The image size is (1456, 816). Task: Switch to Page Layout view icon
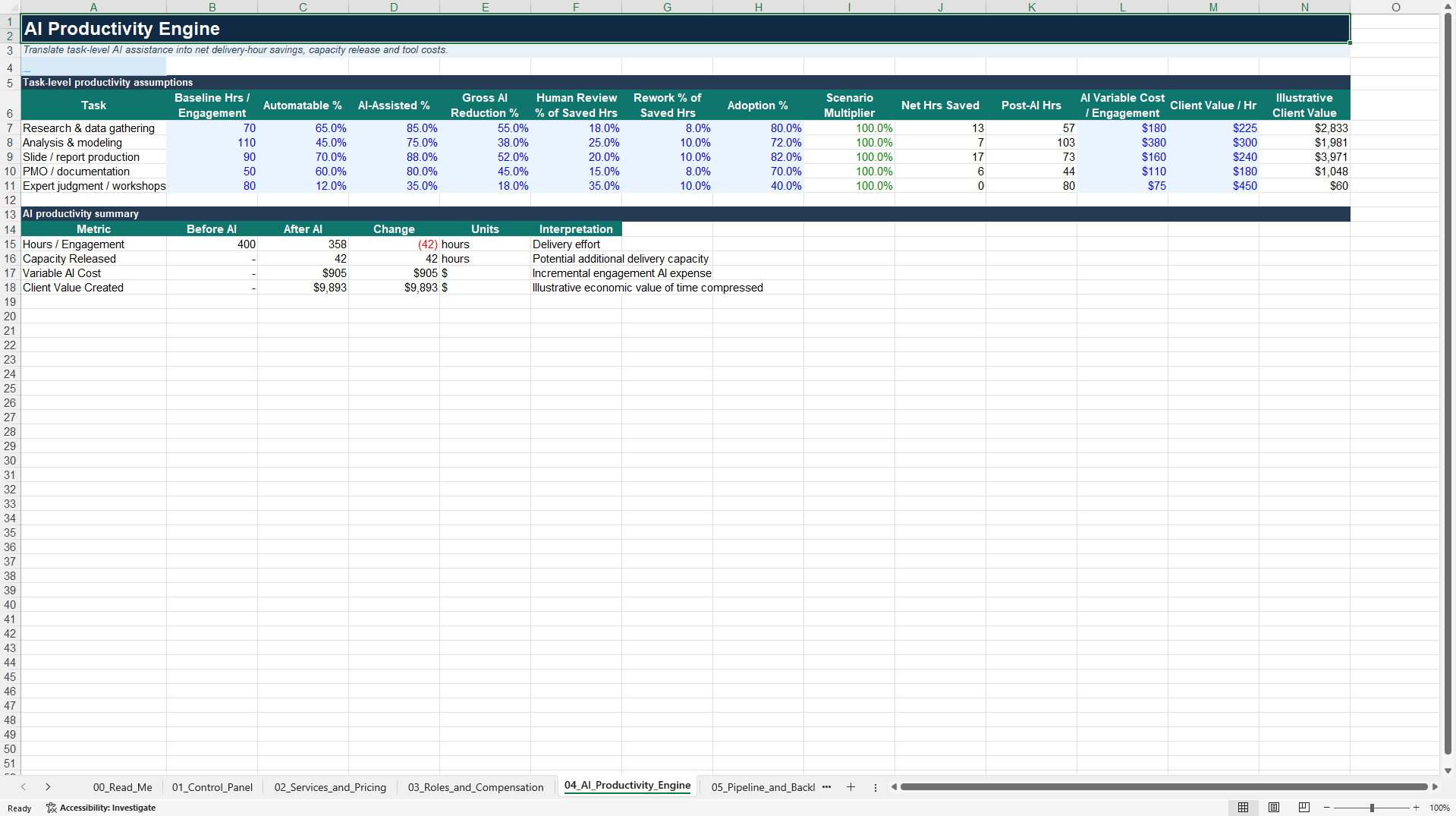[x=1274, y=808]
